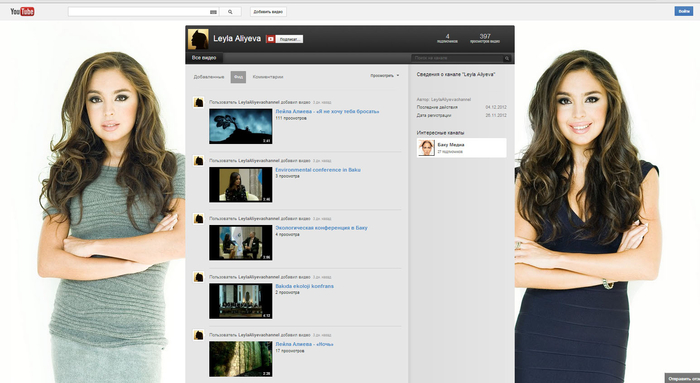The width and height of the screenshot is (700, 383).
Task: Click in the YouTube search input field
Action: (138, 12)
